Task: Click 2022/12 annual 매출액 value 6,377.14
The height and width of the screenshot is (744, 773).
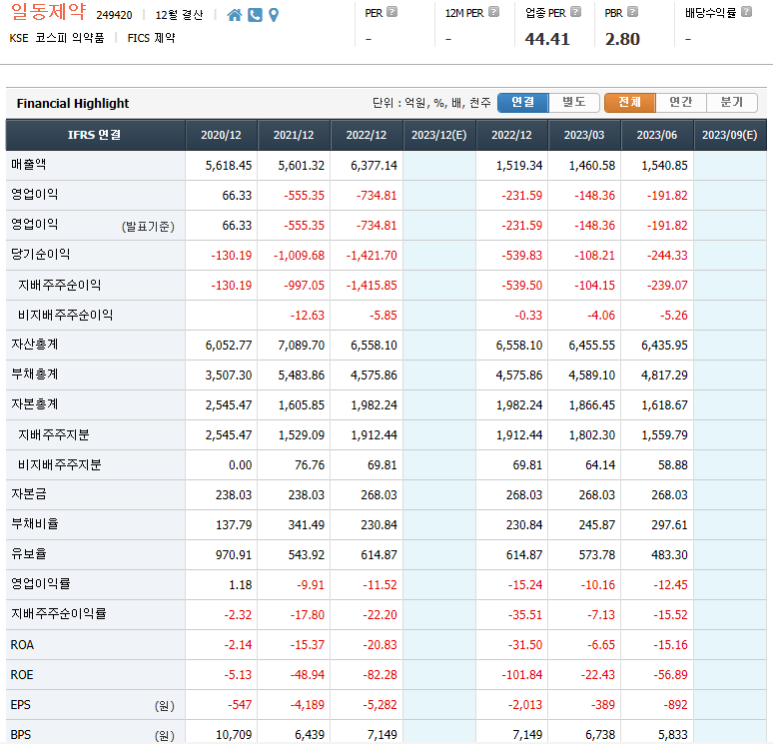Action: 374,166
